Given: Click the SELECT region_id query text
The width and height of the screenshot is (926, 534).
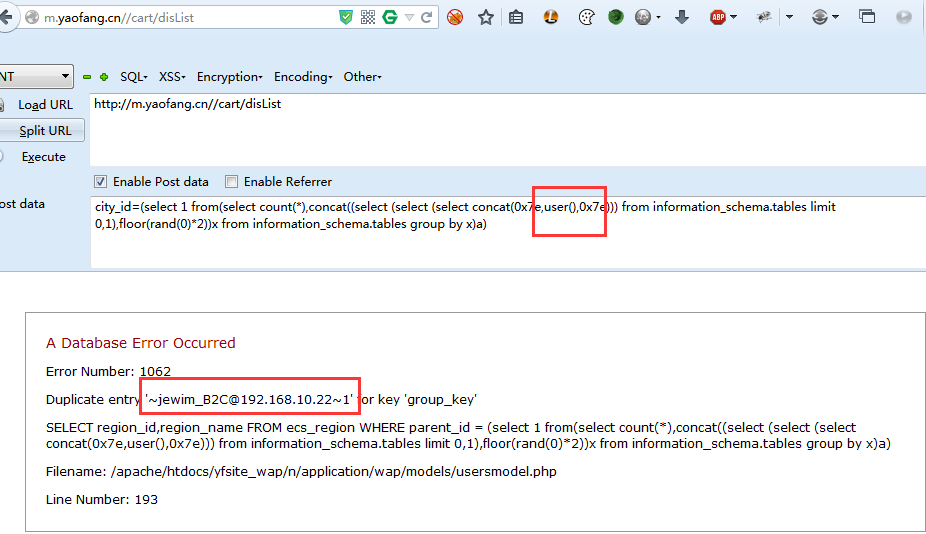Looking at the screenshot, I should click(468, 435).
